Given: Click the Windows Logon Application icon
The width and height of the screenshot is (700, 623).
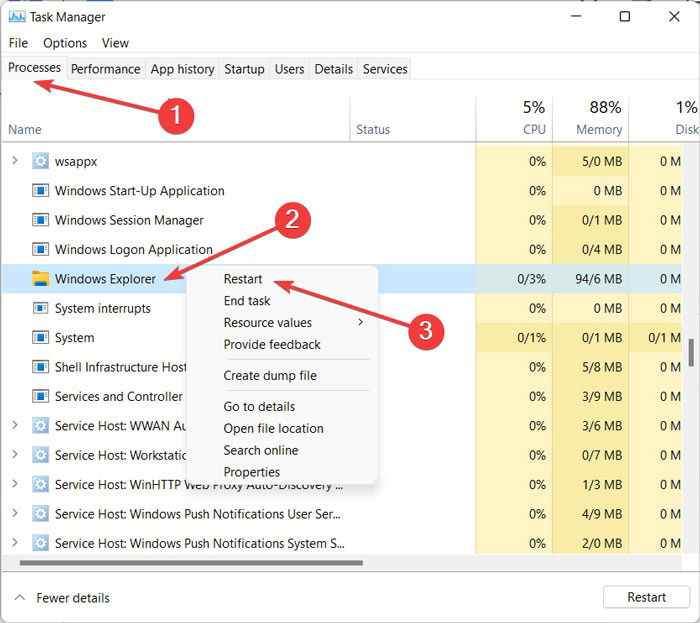Looking at the screenshot, I should (40, 249).
